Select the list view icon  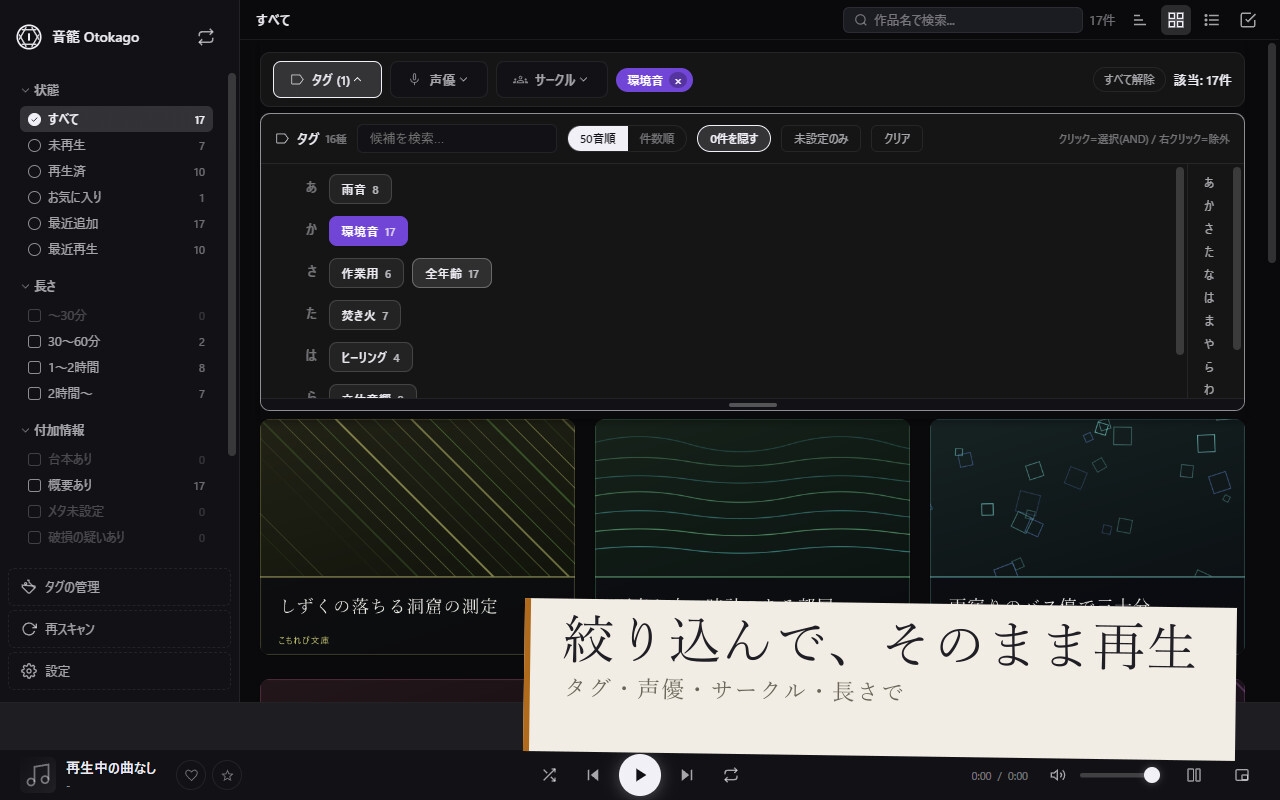tap(1212, 20)
